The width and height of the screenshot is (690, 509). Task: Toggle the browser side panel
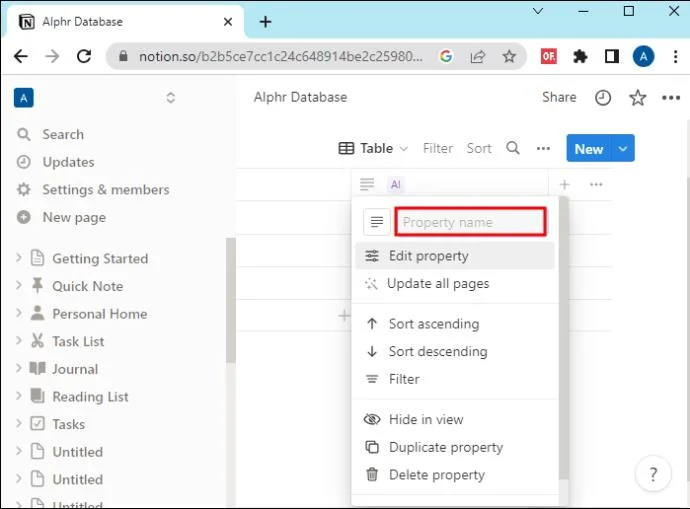[612, 56]
